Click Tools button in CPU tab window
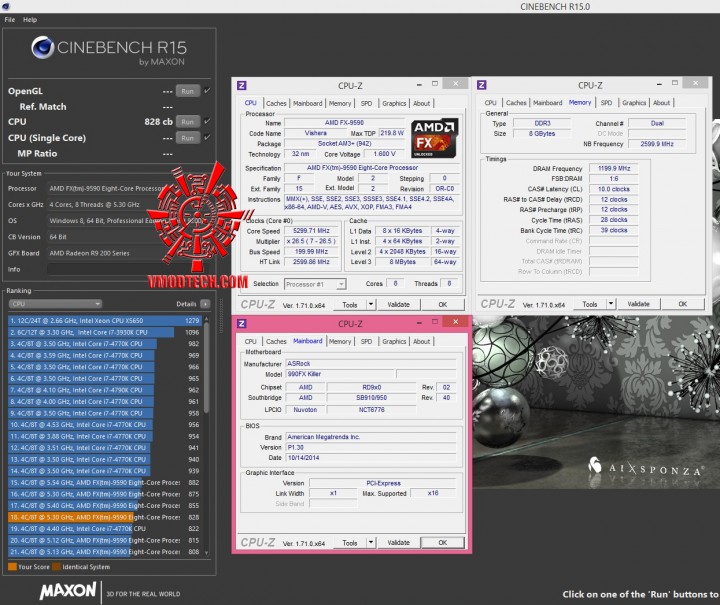This screenshot has width=720, height=605. [349, 304]
